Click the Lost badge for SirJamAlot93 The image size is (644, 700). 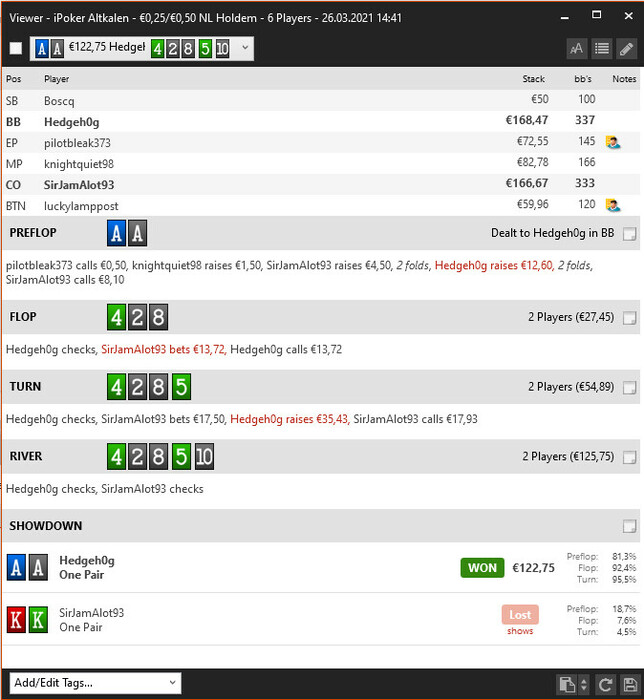(520, 615)
